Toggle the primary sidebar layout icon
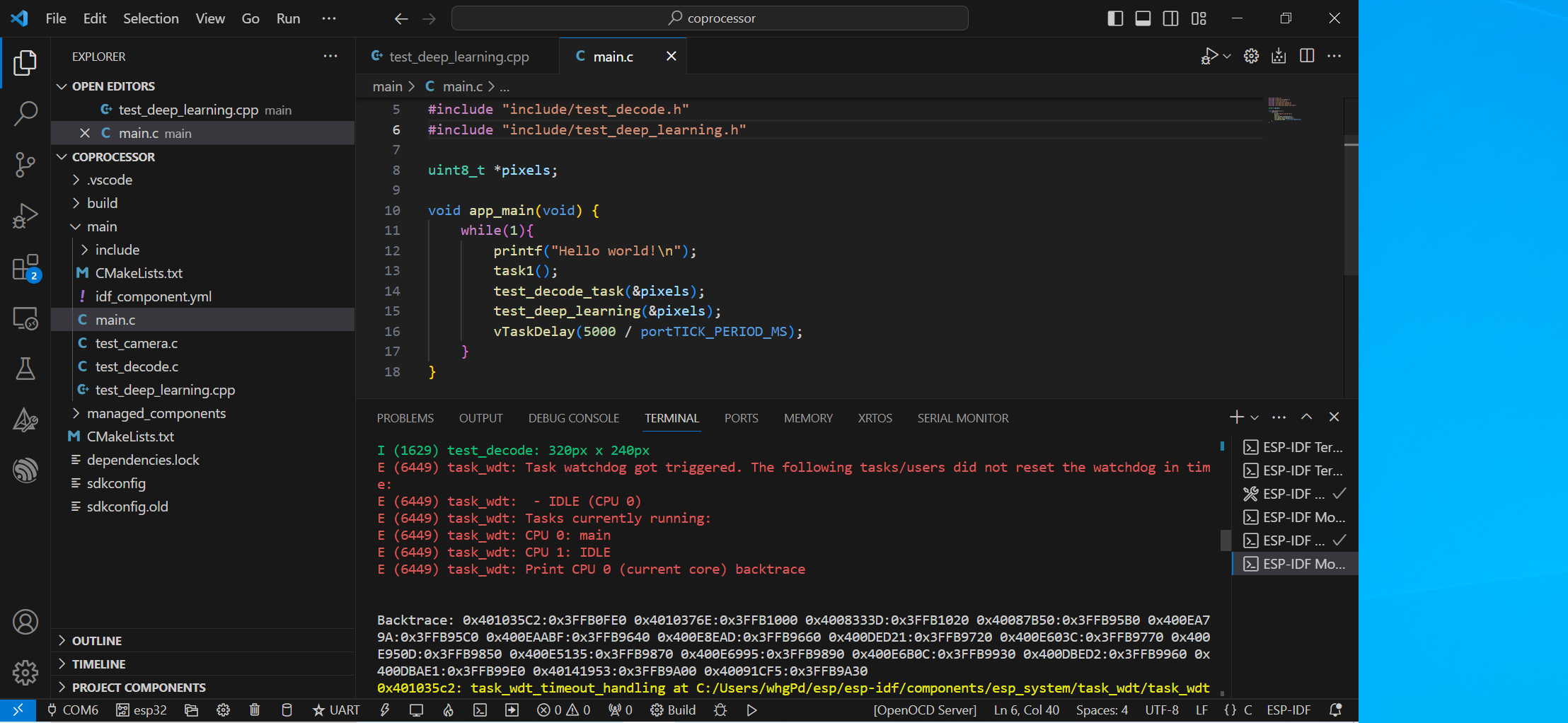The image size is (1568, 723). [x=1115, y=18]
